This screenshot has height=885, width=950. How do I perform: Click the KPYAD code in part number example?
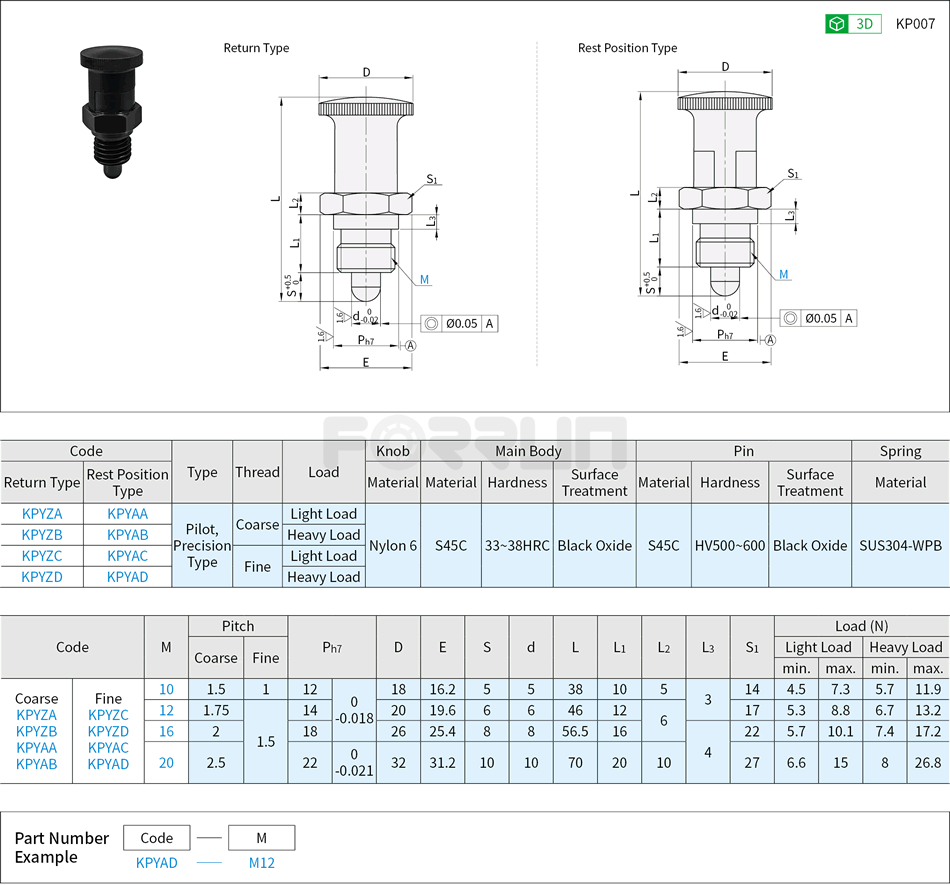(156, 862)
